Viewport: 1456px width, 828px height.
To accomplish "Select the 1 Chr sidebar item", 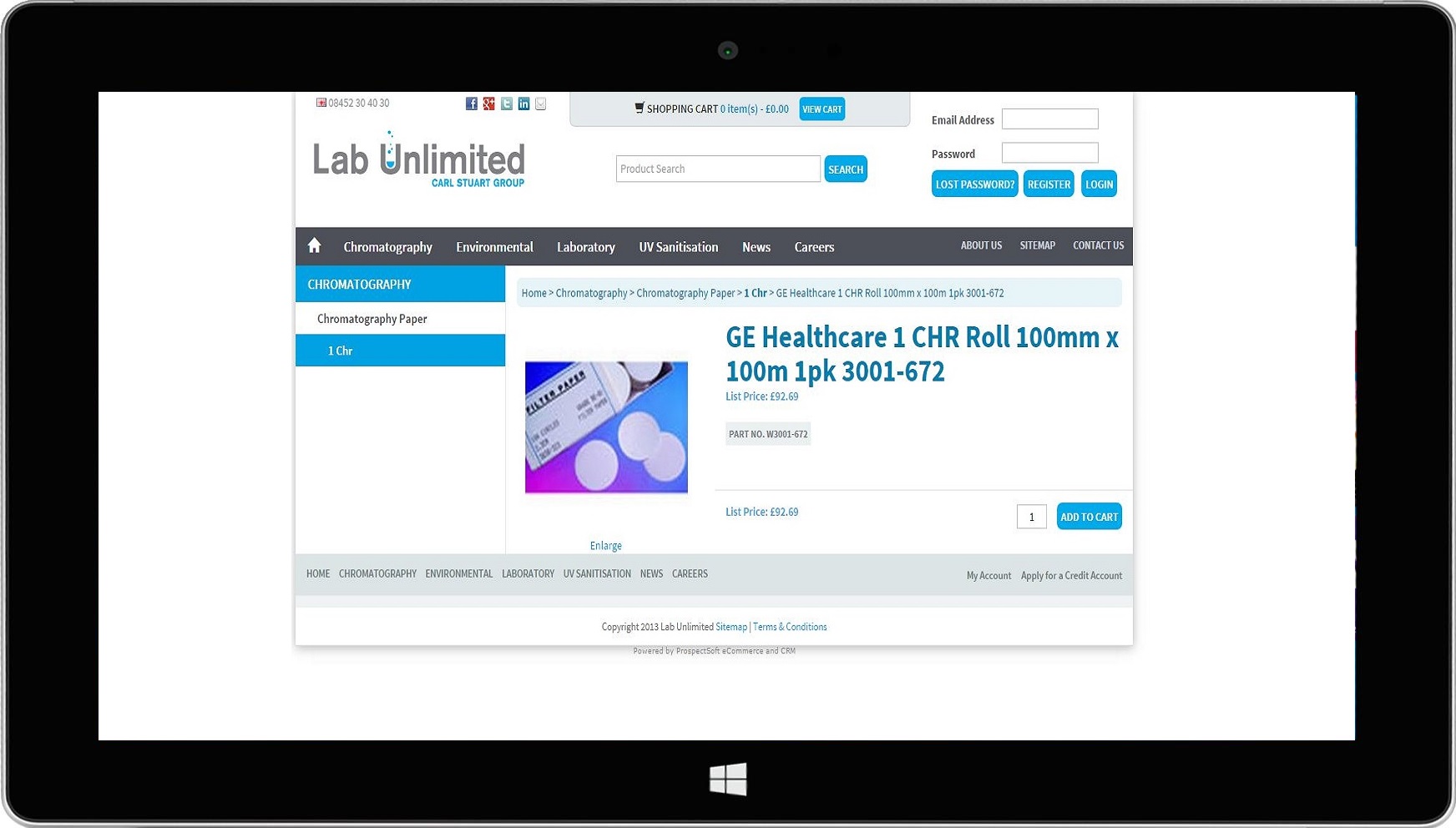I will [x=340, y=351].
